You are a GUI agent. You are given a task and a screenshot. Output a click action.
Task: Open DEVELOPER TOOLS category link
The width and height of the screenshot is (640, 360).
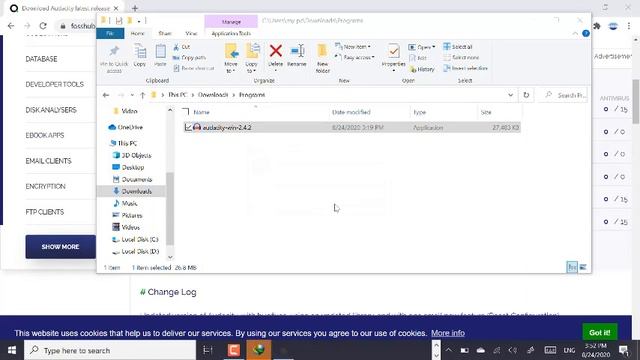[54, 84]
